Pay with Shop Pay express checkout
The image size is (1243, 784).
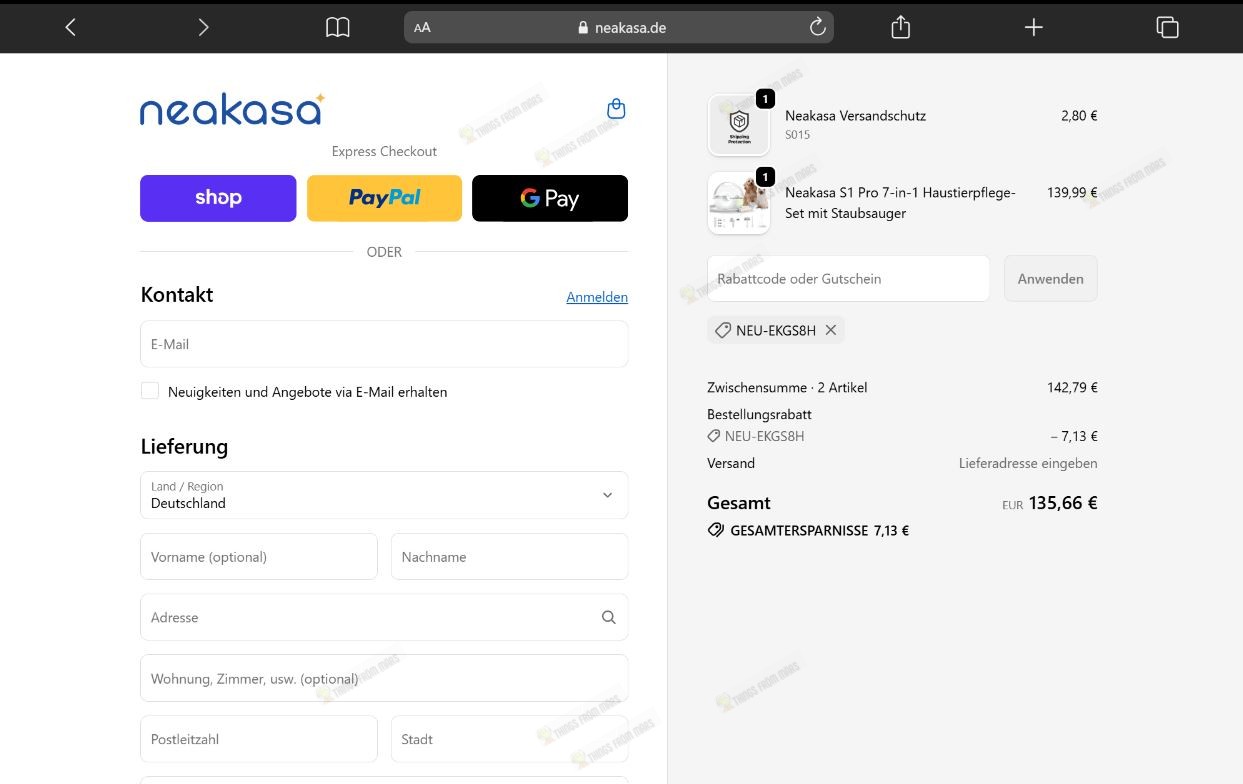tap(218, 198)
